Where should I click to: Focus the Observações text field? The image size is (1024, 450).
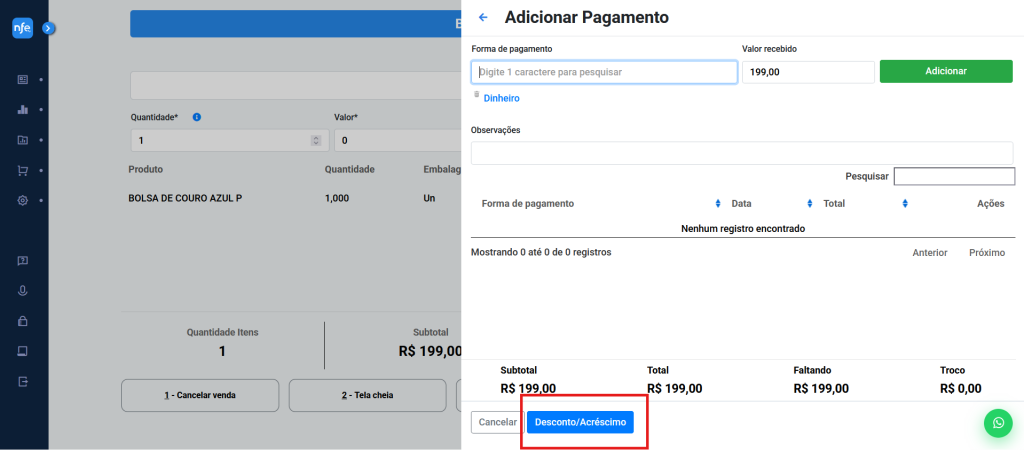741,153
